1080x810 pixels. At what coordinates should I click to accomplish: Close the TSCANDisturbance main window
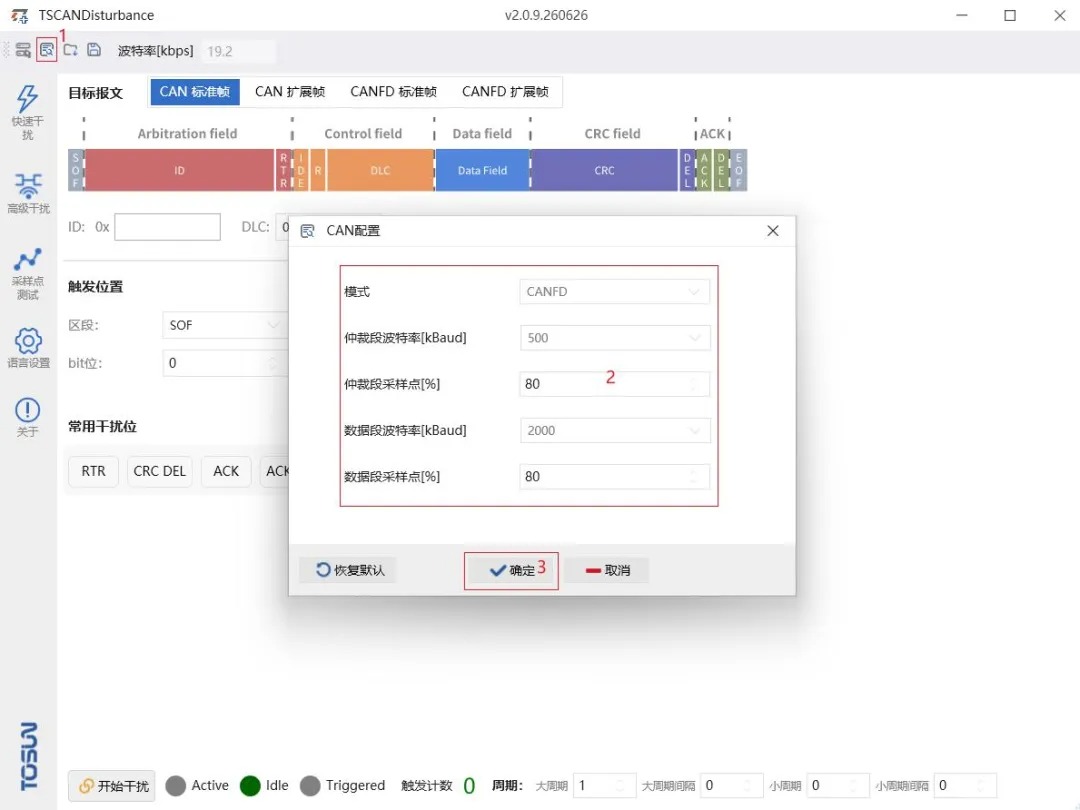click(1059, 15)
